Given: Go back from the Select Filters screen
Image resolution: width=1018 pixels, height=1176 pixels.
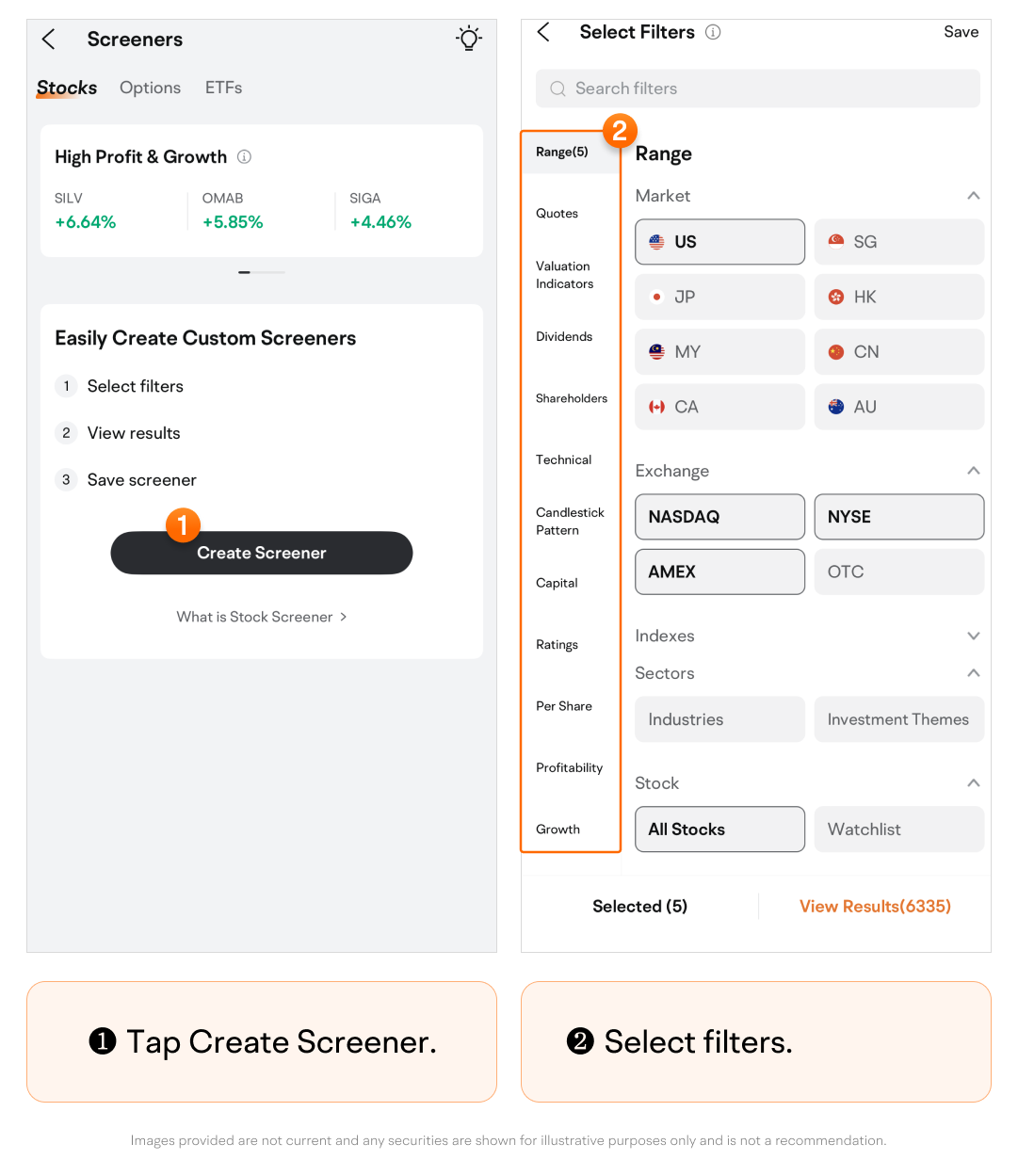Looking at the screenshot, I should point(543,32).
